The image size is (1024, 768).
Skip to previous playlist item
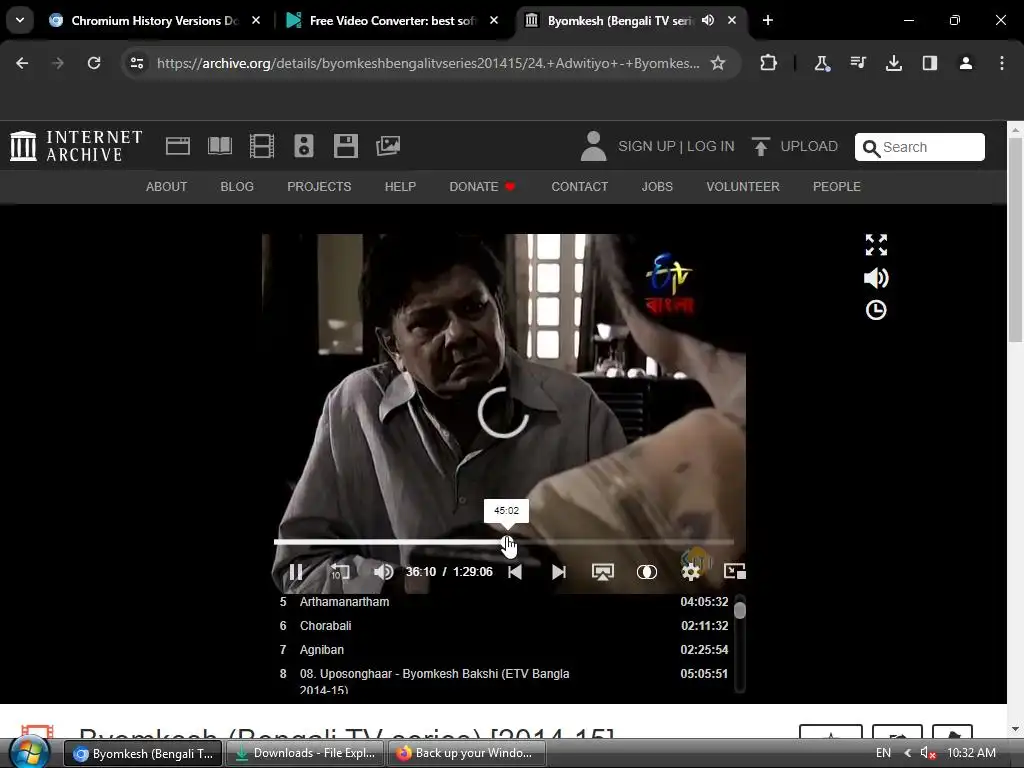[x=515, y=572]
